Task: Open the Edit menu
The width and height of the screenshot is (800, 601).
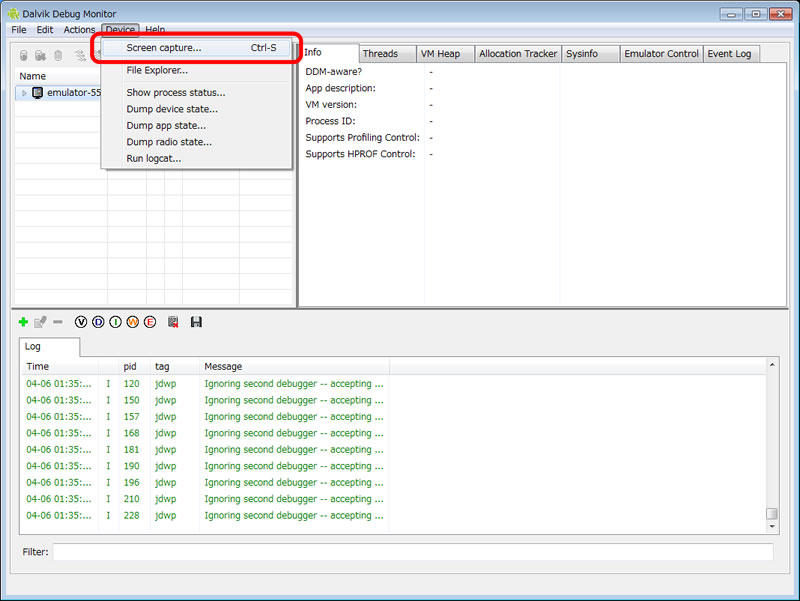Action: (45, 30)
